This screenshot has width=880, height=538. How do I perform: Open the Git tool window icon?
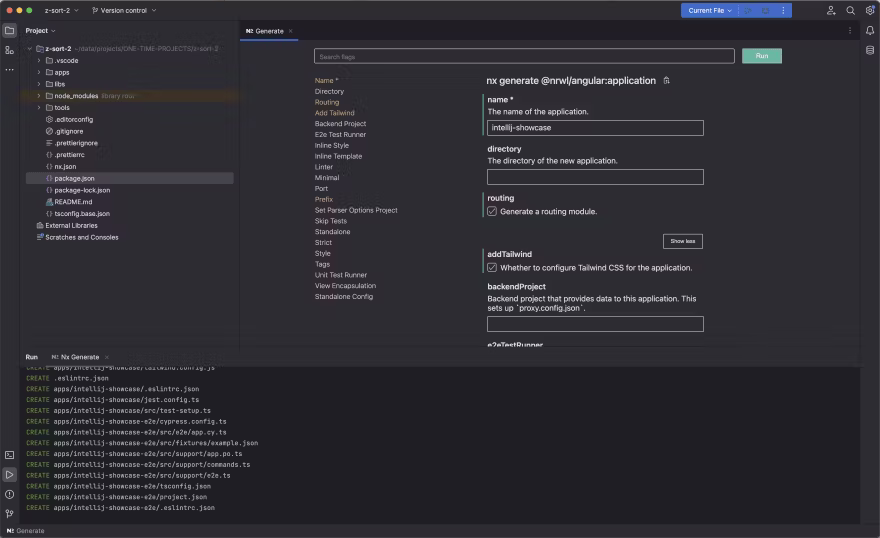coord(9,513)
